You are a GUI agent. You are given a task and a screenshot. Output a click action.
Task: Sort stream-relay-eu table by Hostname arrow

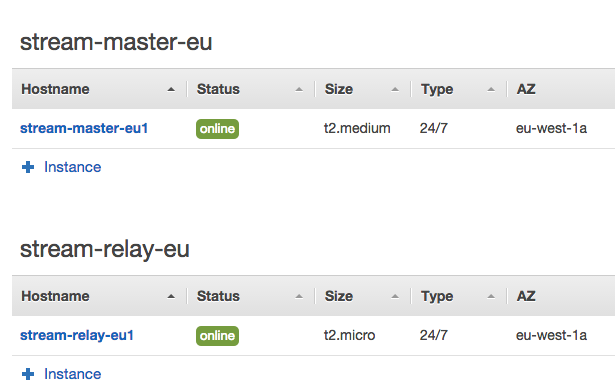pyautogui.click(x=171, y=296)
